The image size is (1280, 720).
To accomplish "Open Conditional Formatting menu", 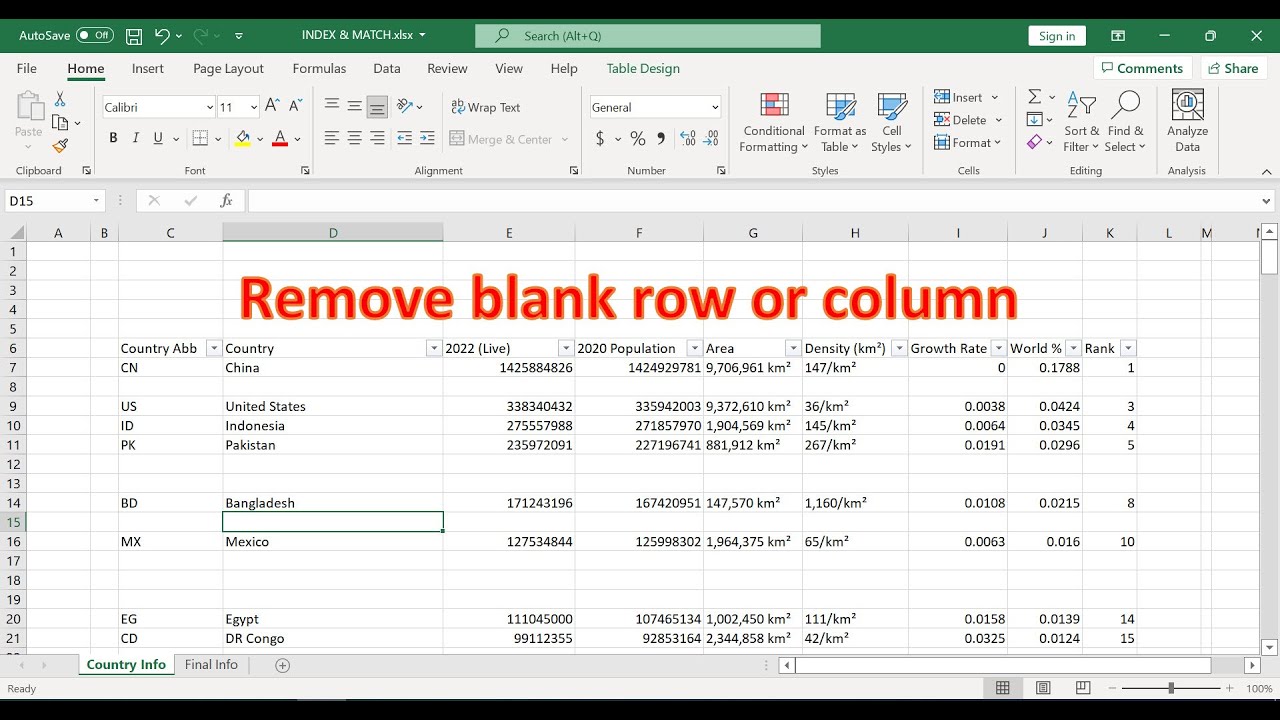I will [x=773, y=122].
